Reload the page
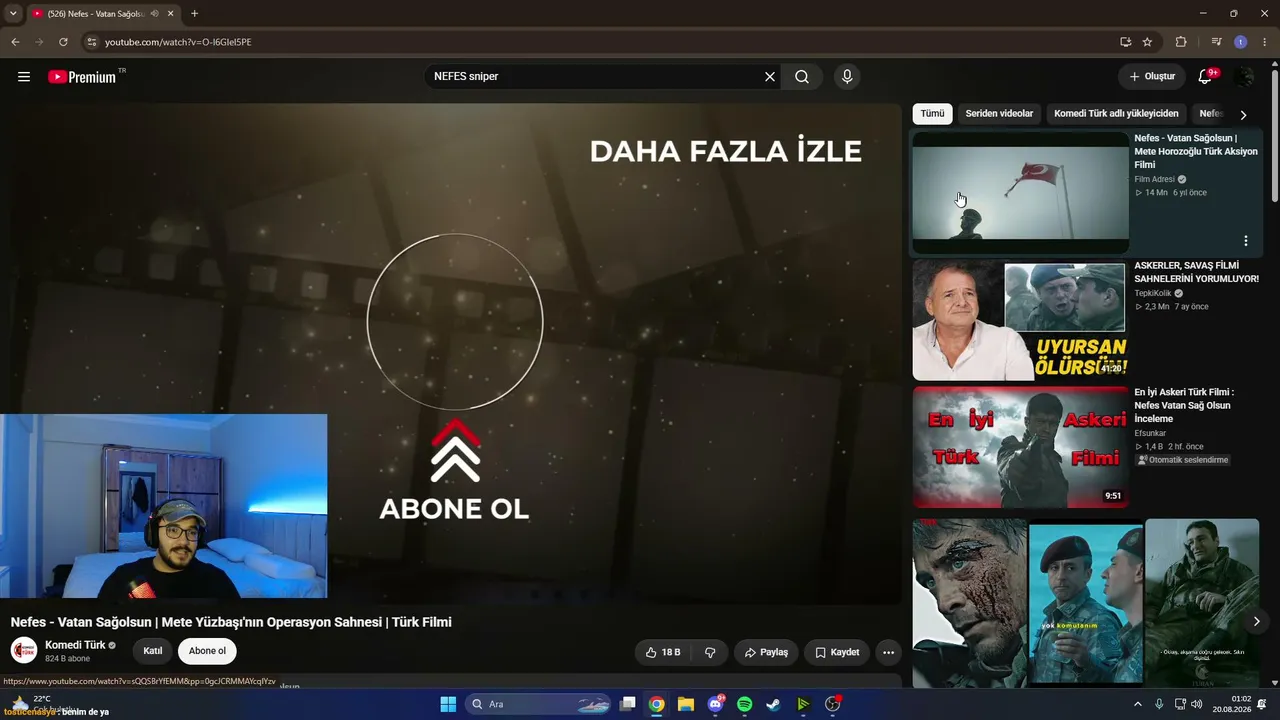Image resolution: width=1280 pixels, height=720 pixels. (x=63, y=42)
